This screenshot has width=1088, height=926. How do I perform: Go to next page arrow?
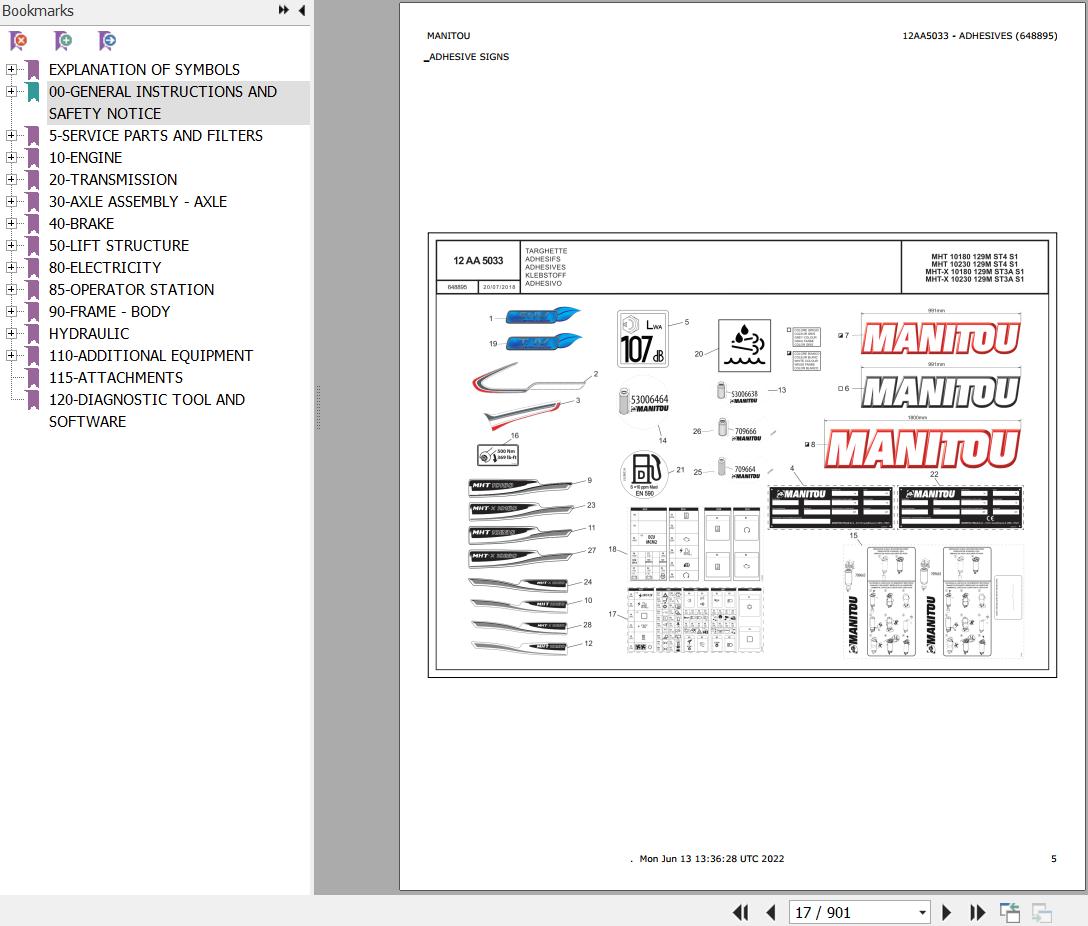click(946, 913)
